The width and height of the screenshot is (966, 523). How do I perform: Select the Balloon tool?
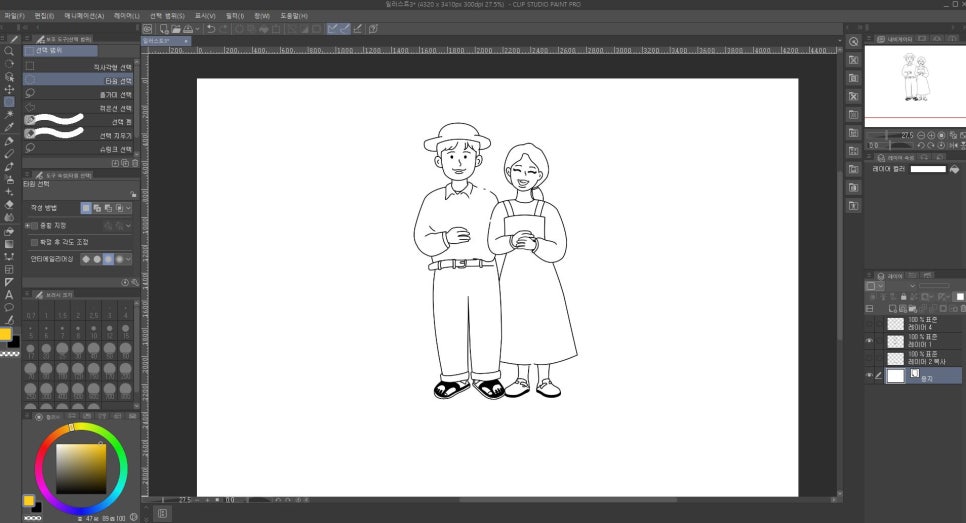9,307
